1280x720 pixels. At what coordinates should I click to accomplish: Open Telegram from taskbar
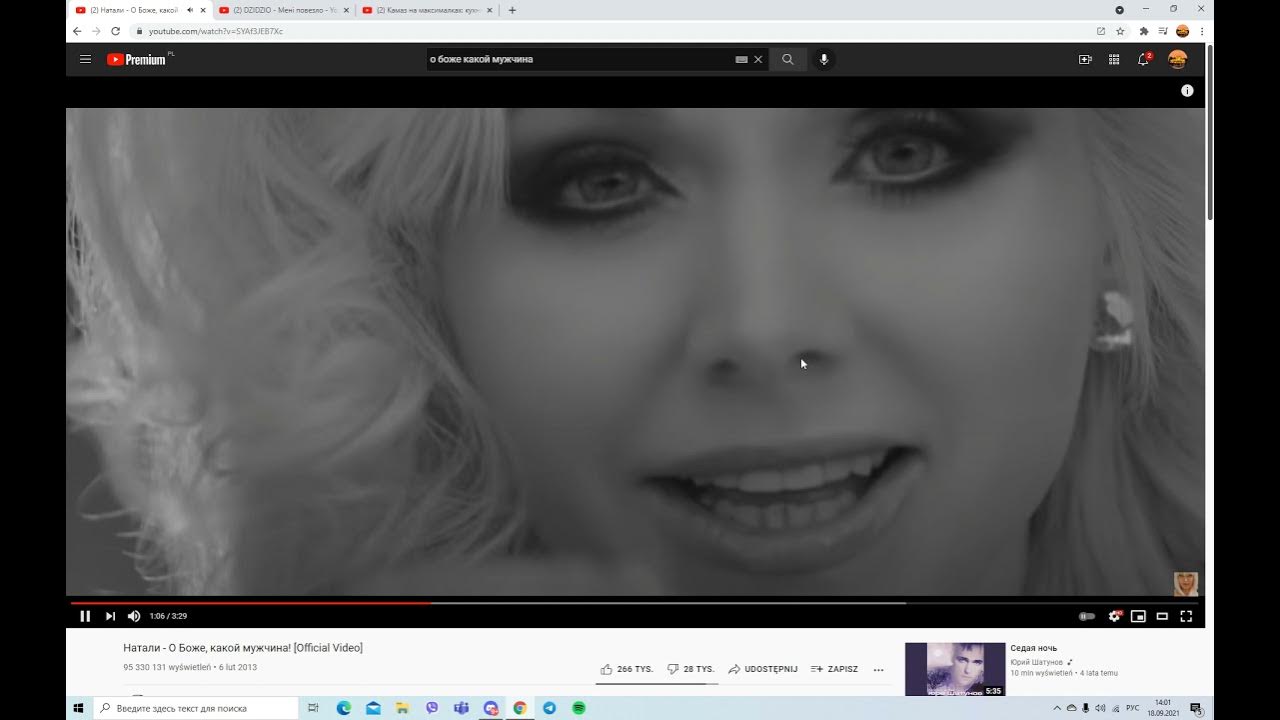[x=549, y=708]
